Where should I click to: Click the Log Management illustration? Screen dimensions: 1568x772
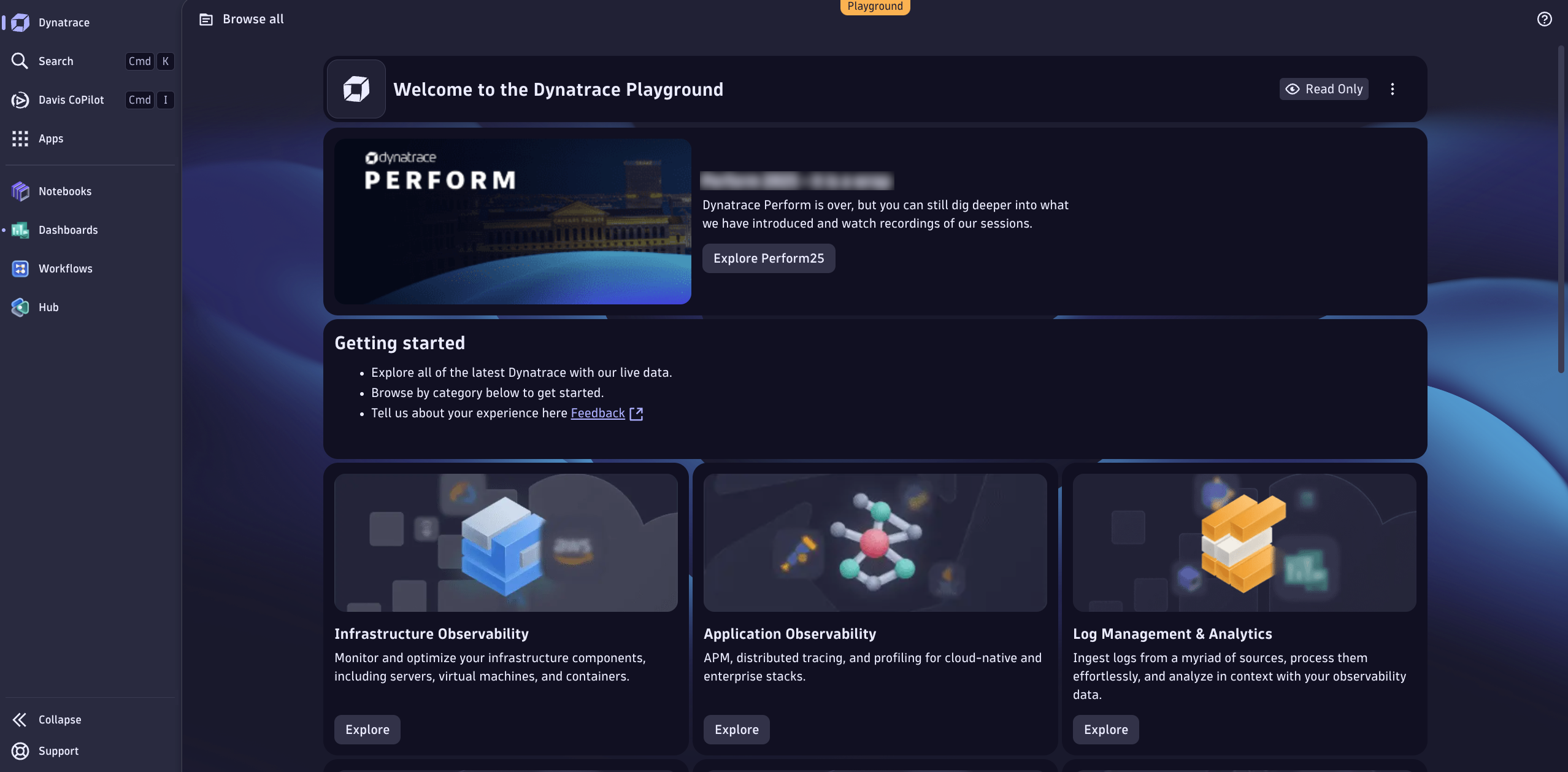point(1245,542)
